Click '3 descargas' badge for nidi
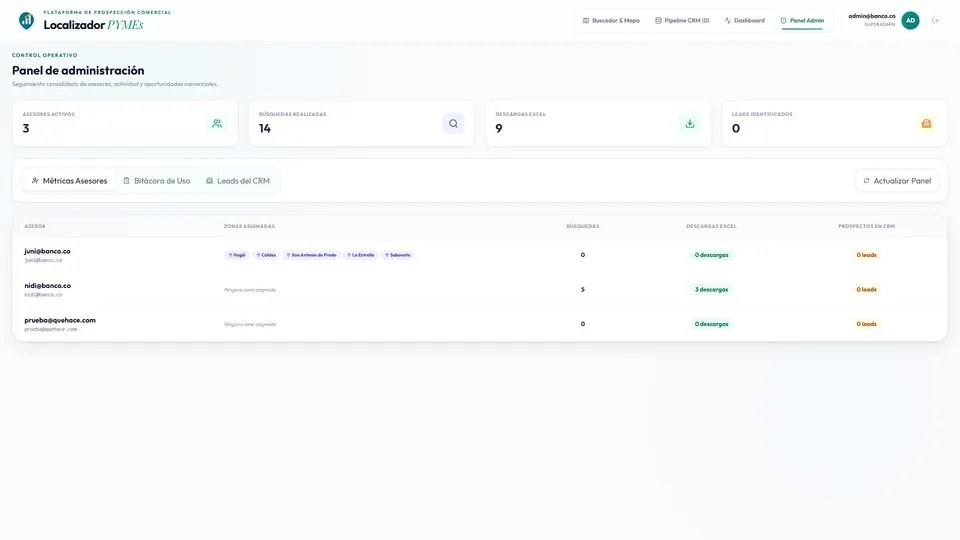 click(x=711, y=290)
